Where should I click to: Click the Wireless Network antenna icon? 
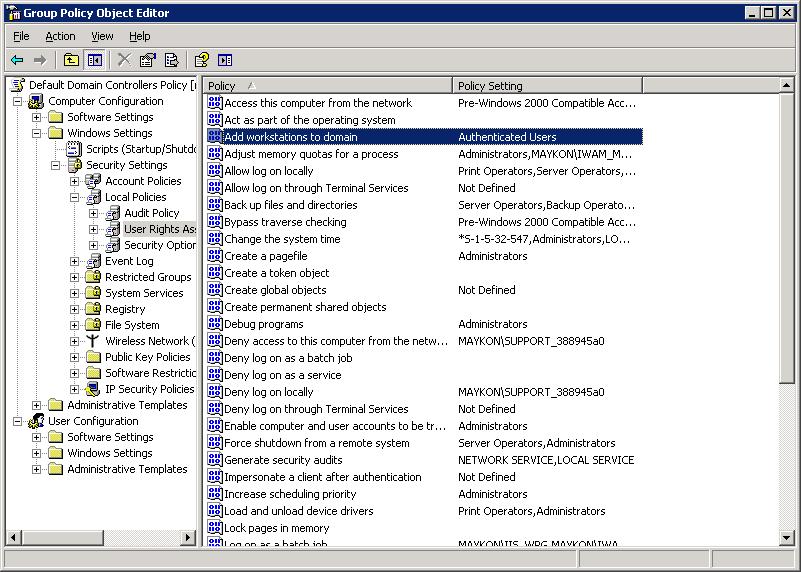point(93,341)
